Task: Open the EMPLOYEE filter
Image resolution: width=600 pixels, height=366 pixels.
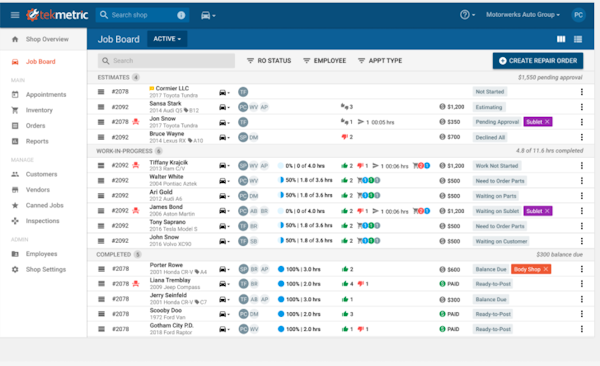Action: coord(324,61)
